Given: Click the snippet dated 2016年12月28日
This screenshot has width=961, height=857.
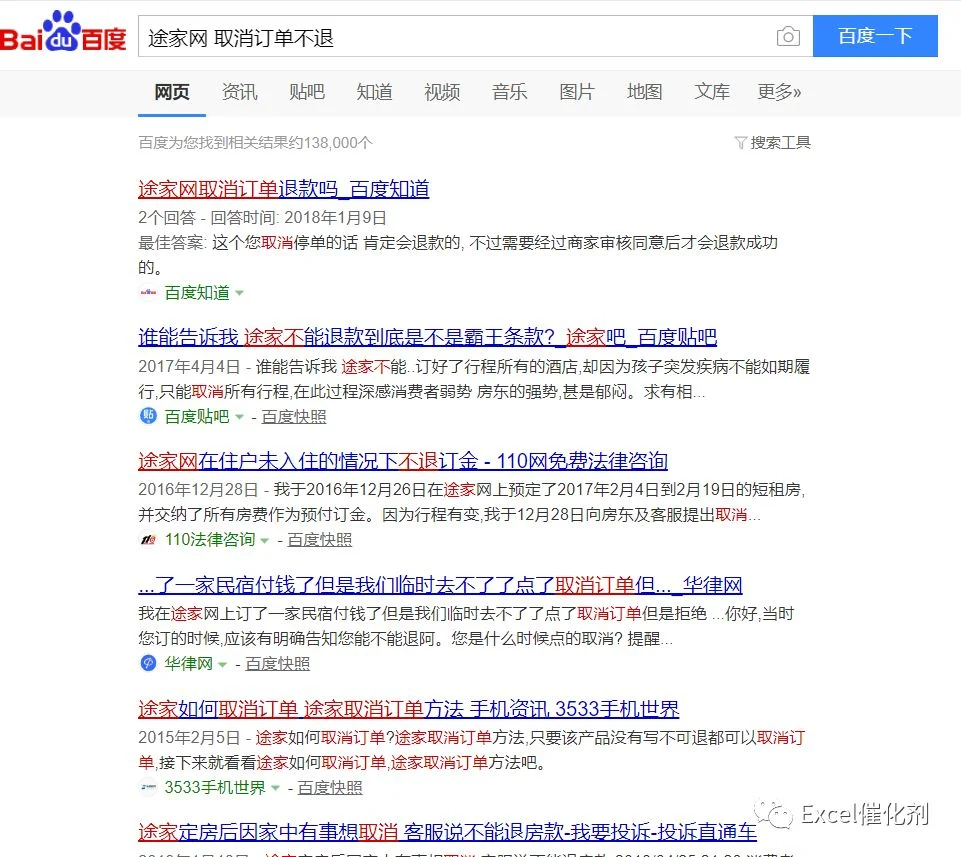Looking at the screenshot, I should (x=472, y=502).
